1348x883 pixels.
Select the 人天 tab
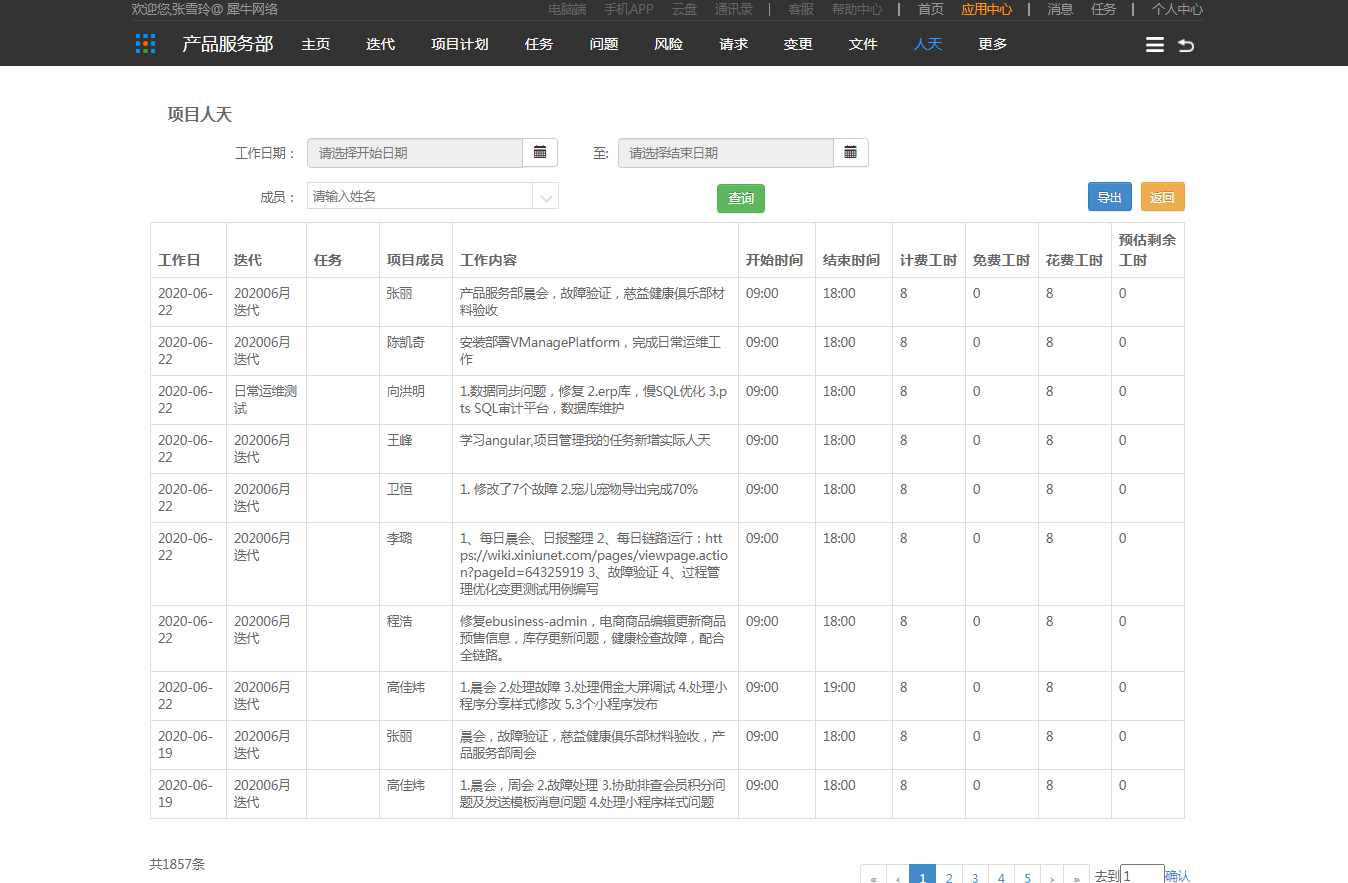pyautogui.click(x=928, y=44)
